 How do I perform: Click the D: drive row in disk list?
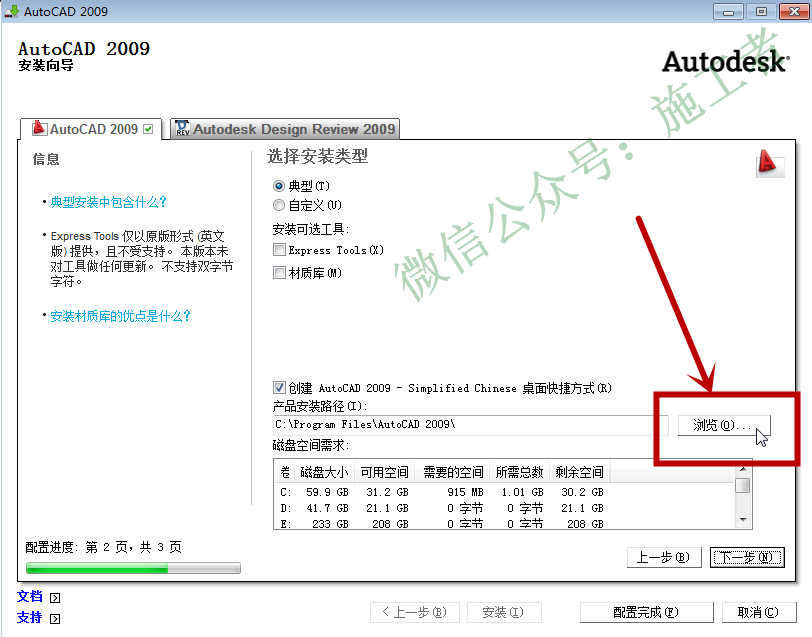point(441,508)
